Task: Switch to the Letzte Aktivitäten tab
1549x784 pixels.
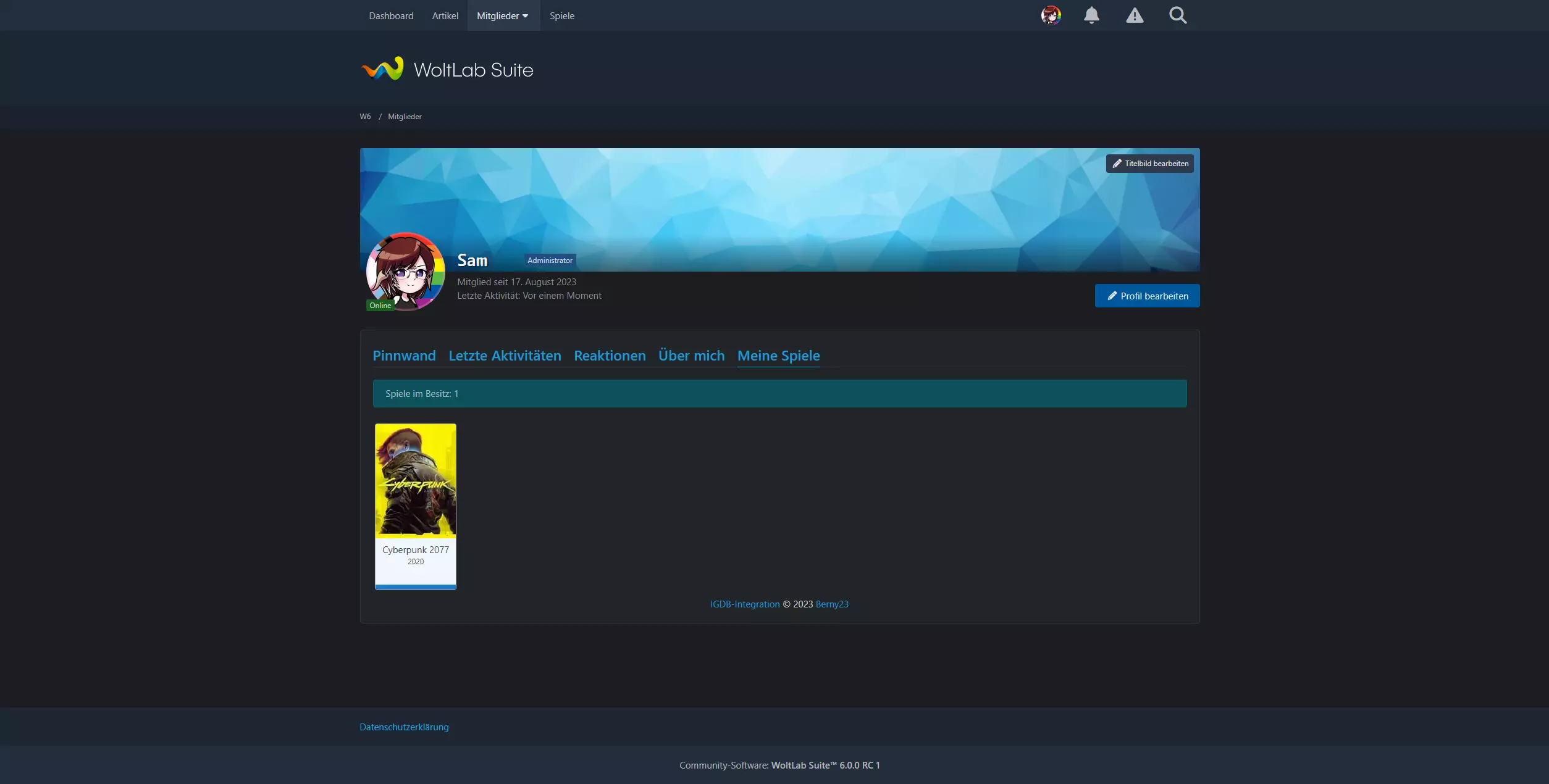Action: [505, 356]
